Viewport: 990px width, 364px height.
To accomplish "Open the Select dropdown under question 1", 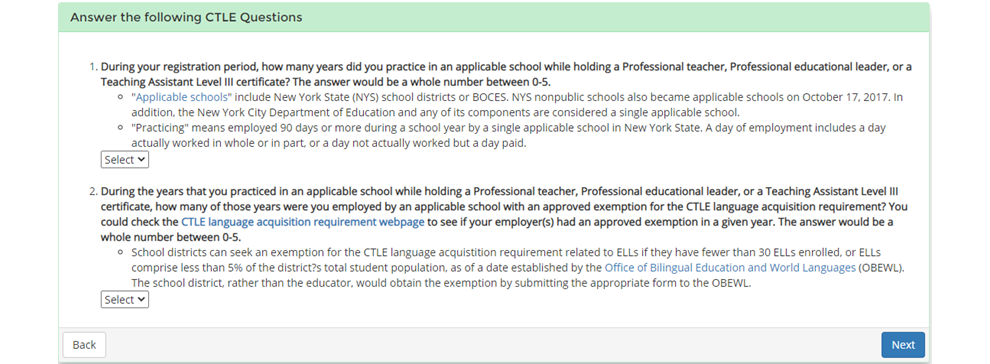I will click(x=124, y=160).
